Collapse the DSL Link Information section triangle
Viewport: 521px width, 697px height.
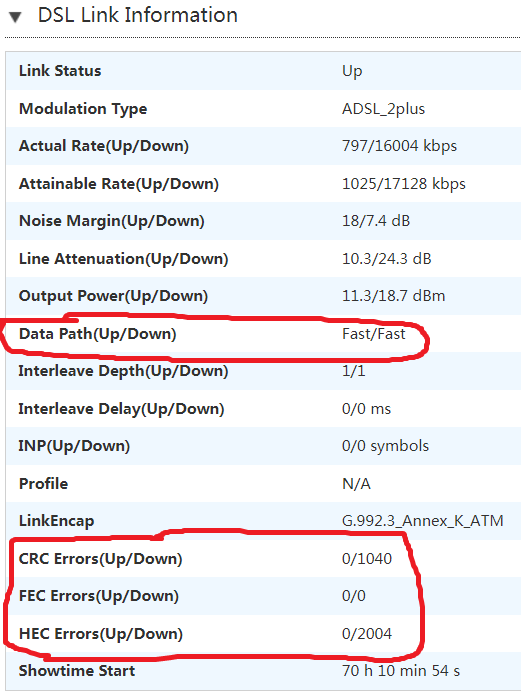tap(15, 17)
